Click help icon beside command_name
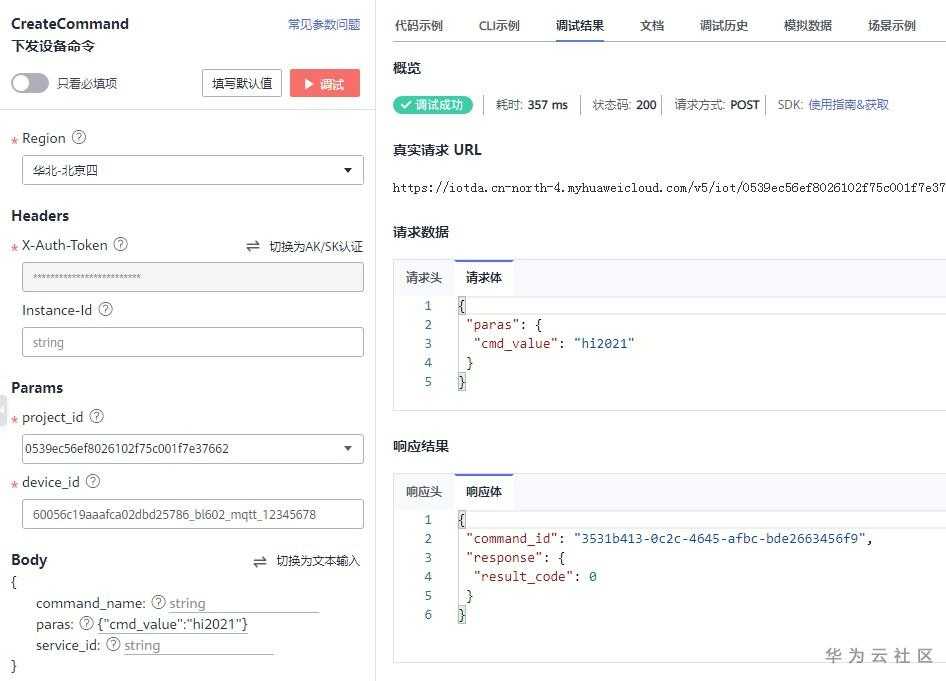 [158, 602]
